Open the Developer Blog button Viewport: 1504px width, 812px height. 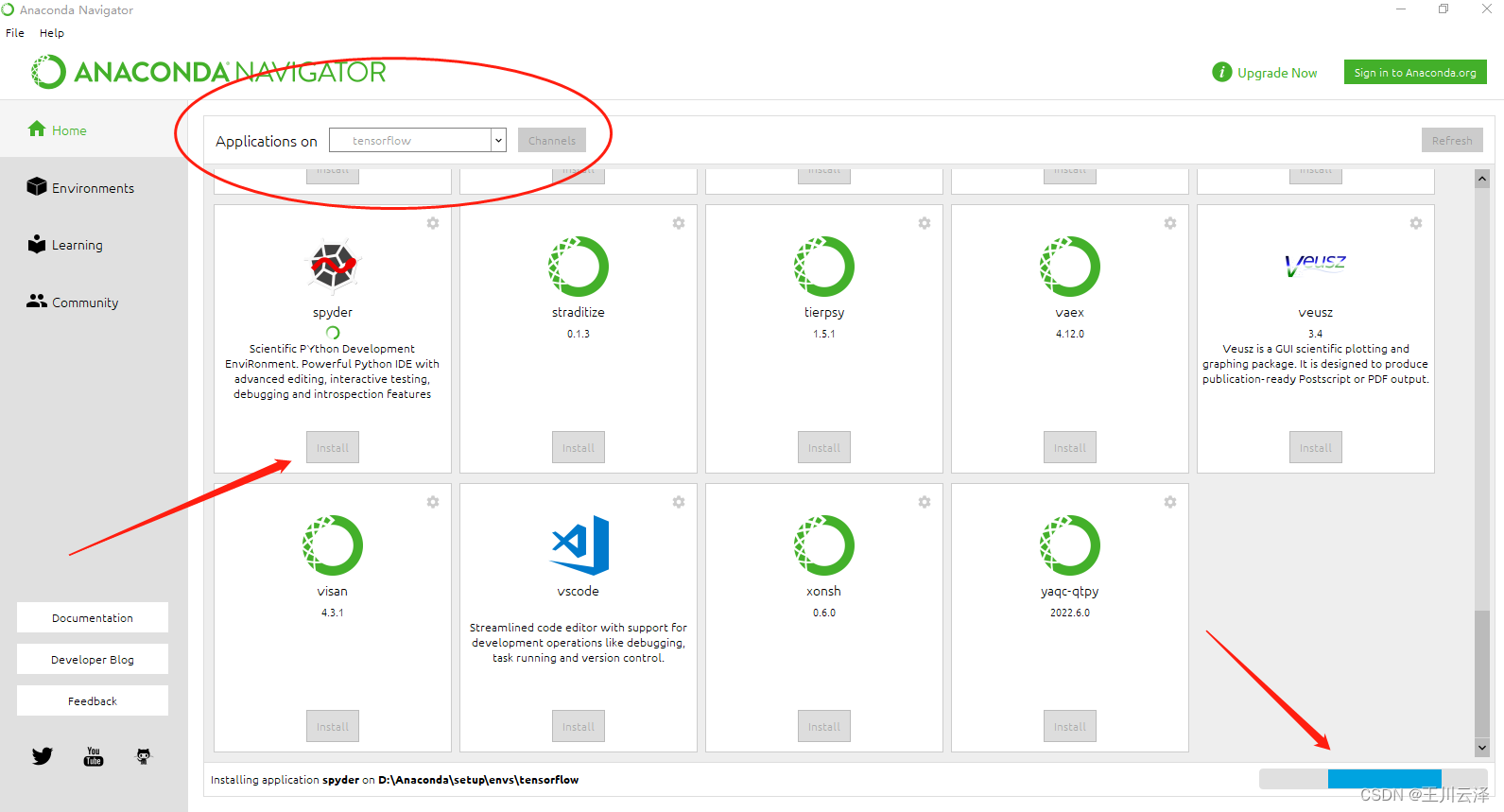(x=93, y=659)
